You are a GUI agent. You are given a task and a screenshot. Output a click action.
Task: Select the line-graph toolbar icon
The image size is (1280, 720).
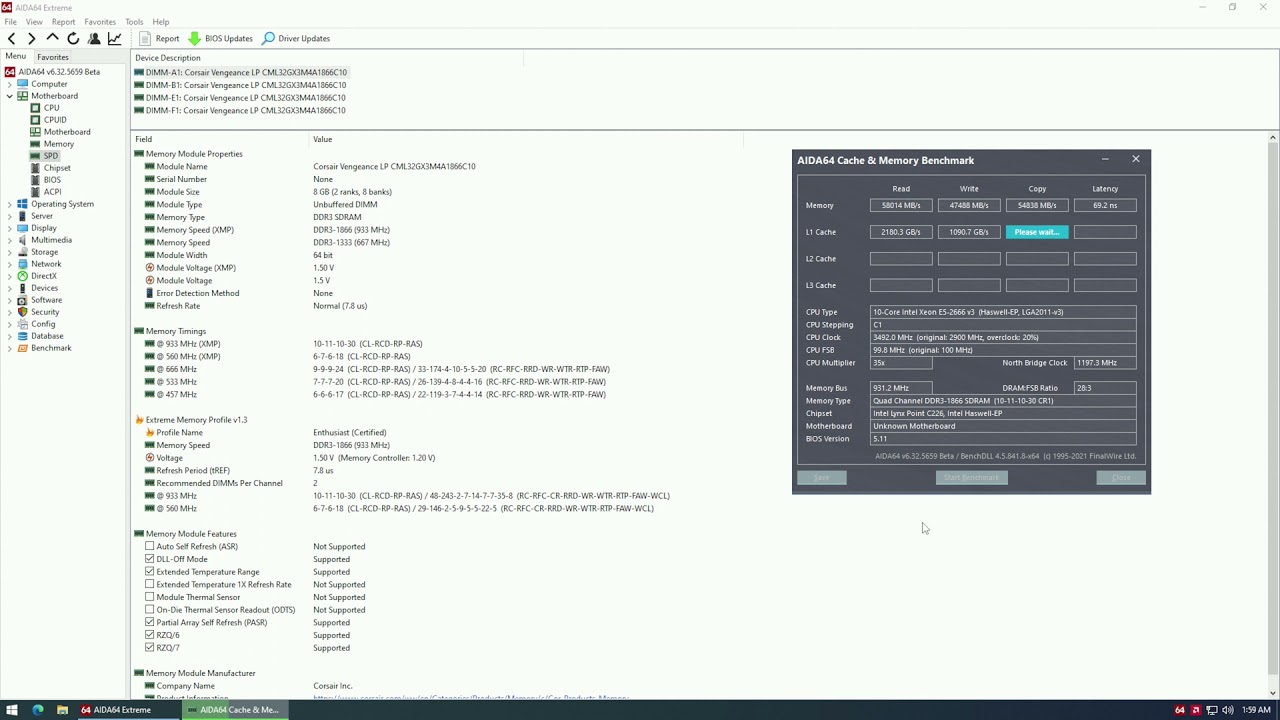point(114,38)
